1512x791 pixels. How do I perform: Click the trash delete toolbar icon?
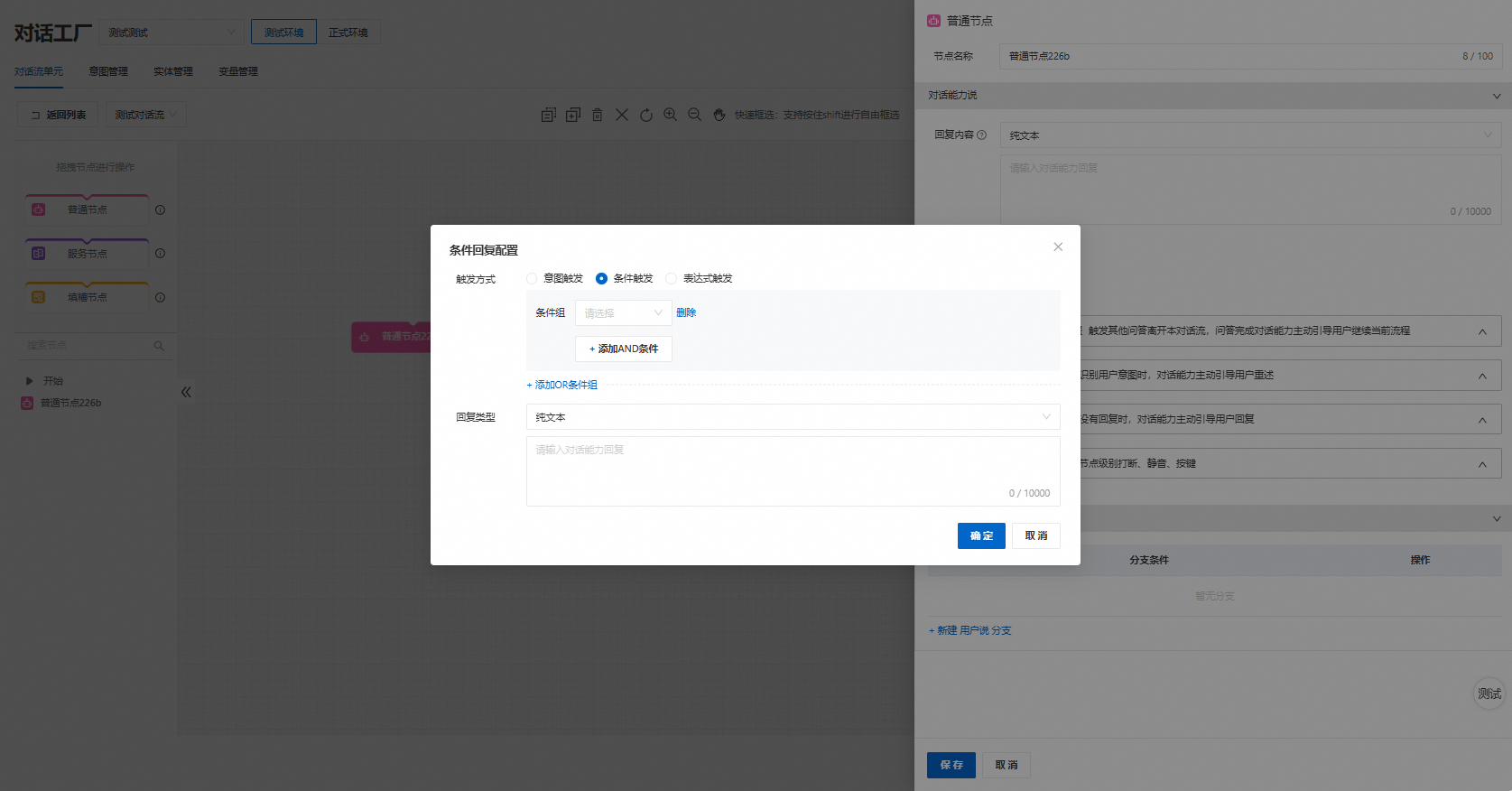pos(598,115)
